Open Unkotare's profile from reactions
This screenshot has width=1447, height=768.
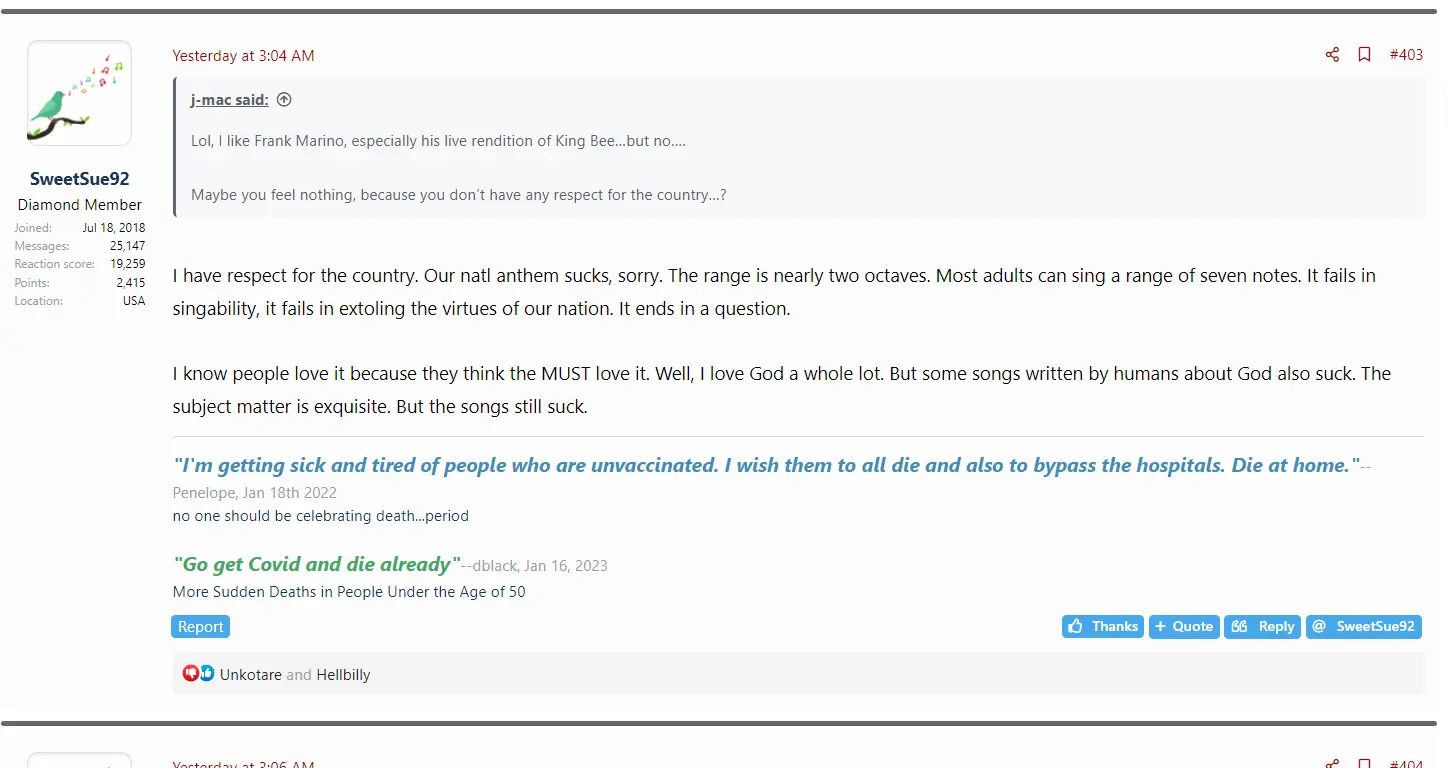250,675
